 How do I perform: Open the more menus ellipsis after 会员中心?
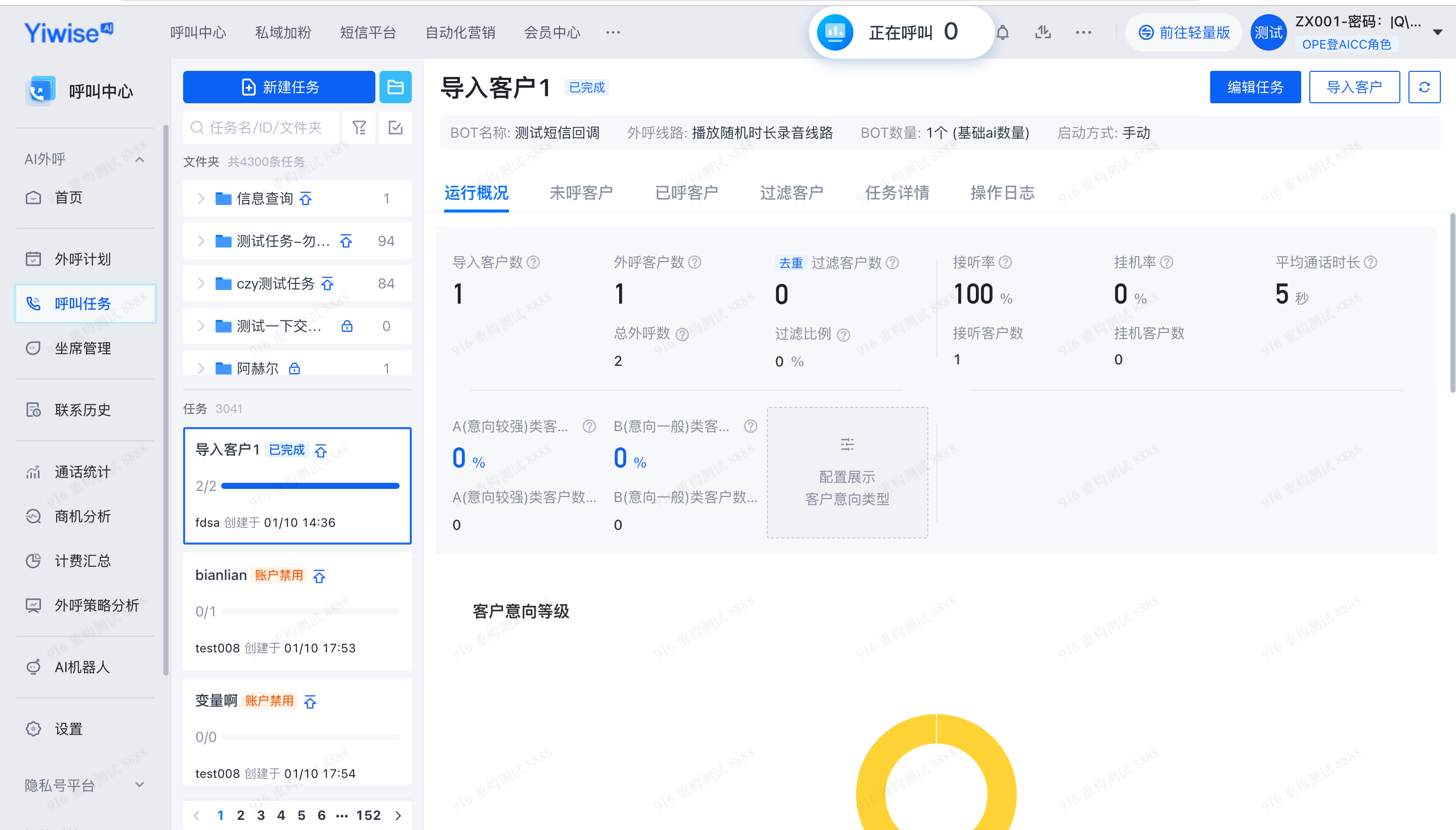click(x=613, y=32)
